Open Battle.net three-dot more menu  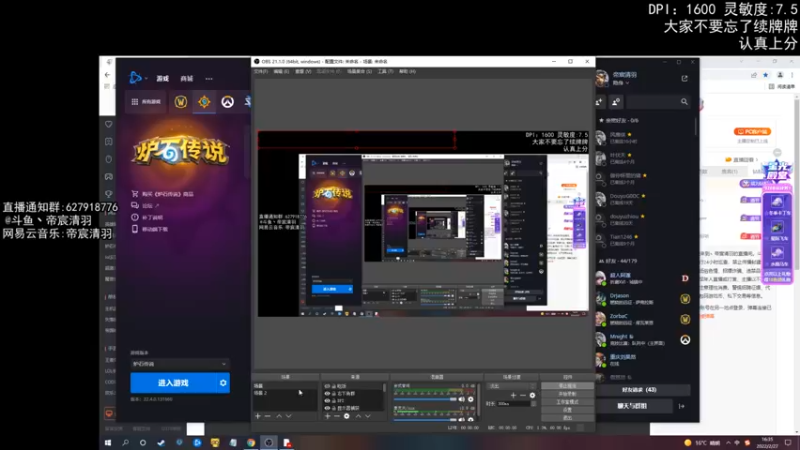(209, 79)
